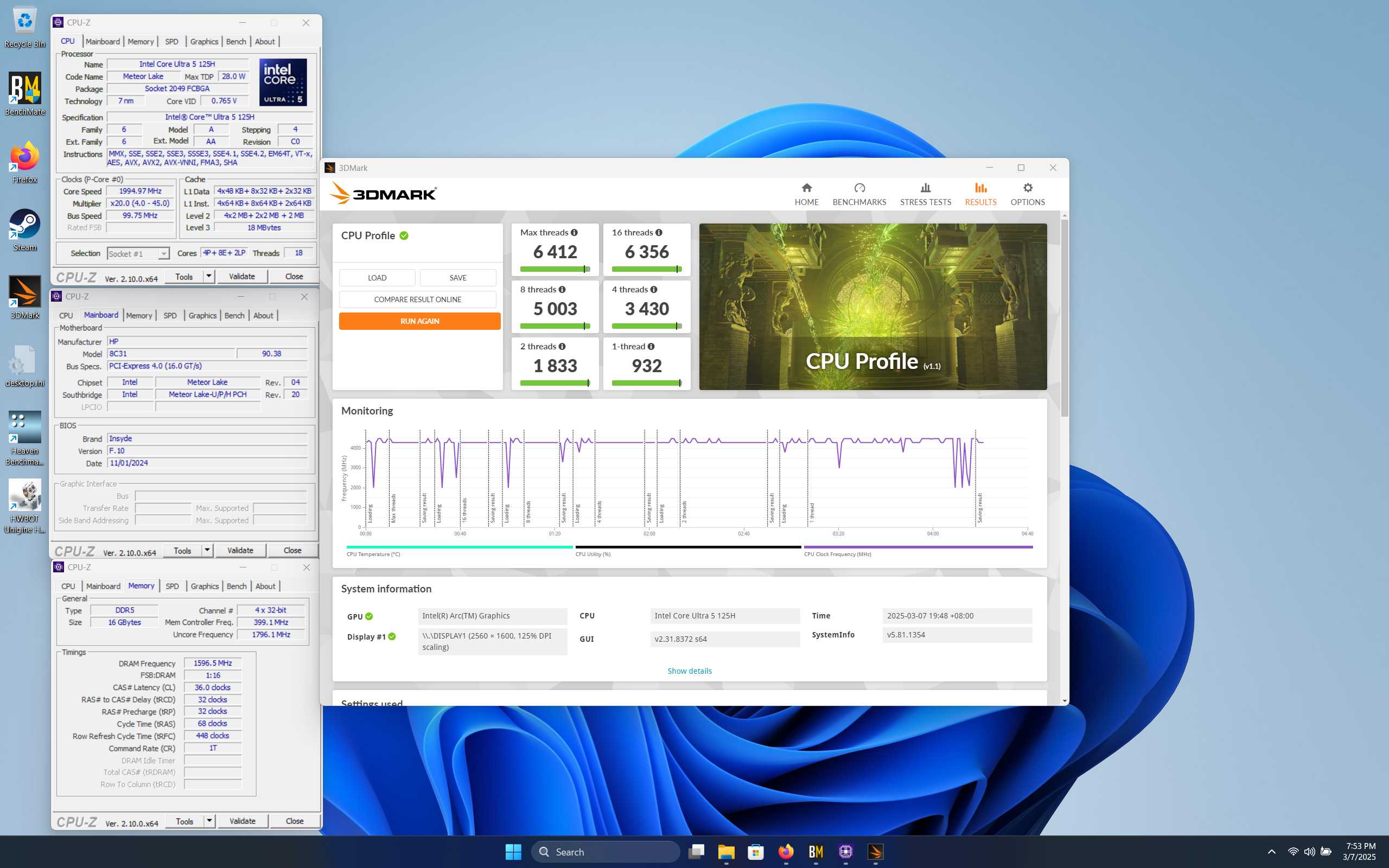The height and width of the screenshot is (868, 1389).
Task: Open Microsoft Store from taskbar
Action: tap(756, 852)
